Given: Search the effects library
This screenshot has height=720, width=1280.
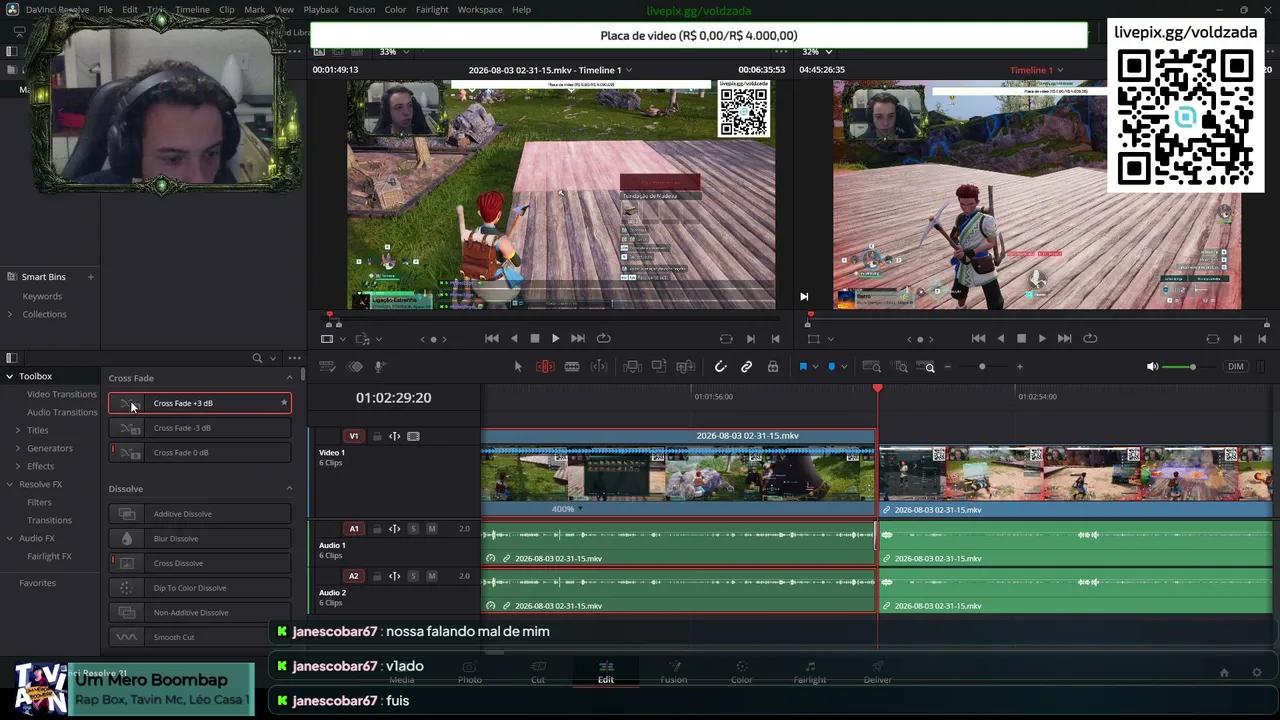Looking at the screenshot, I should (x=257, y=358).
